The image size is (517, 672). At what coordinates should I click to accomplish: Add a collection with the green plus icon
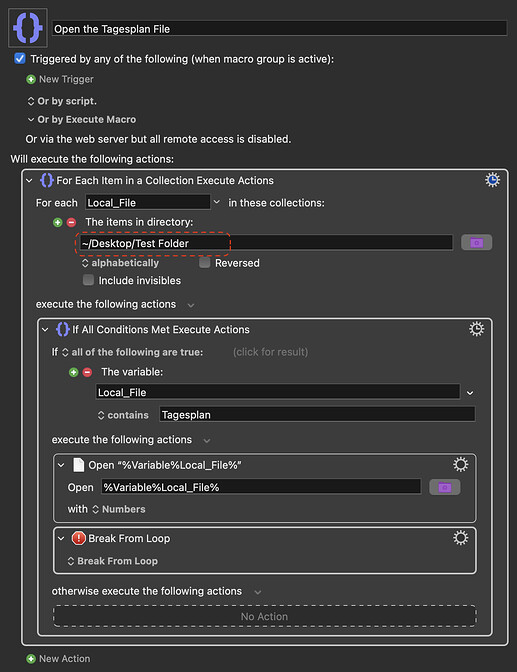[x=57, y=222]
